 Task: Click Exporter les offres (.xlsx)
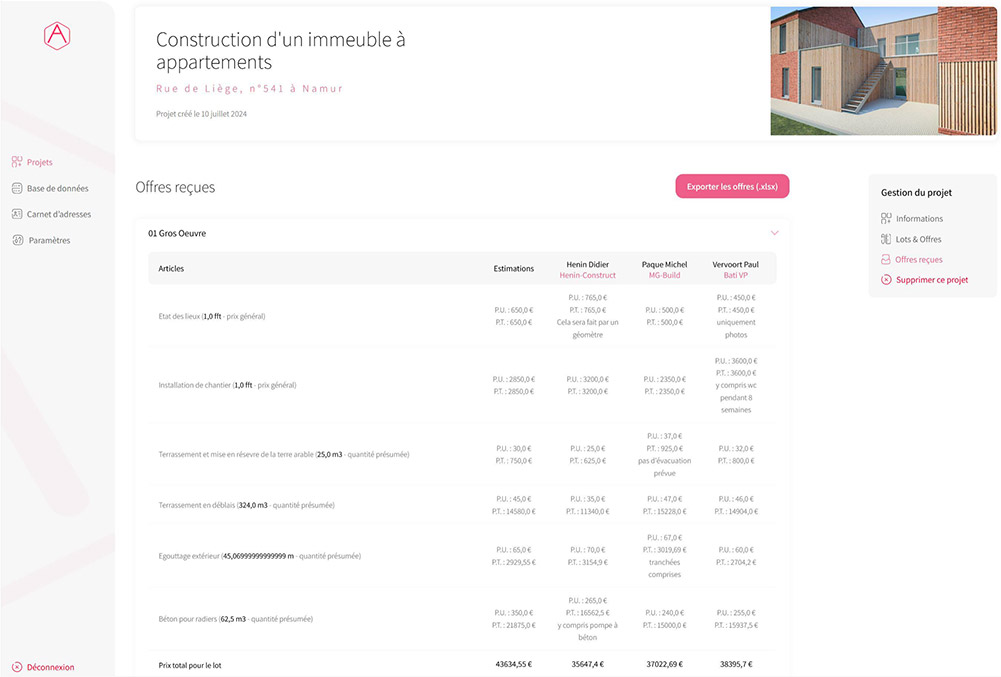732,186
